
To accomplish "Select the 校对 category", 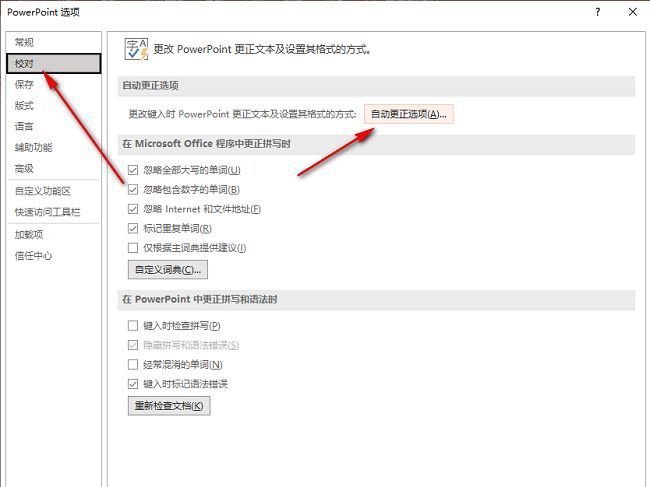I will coord(53,63).
